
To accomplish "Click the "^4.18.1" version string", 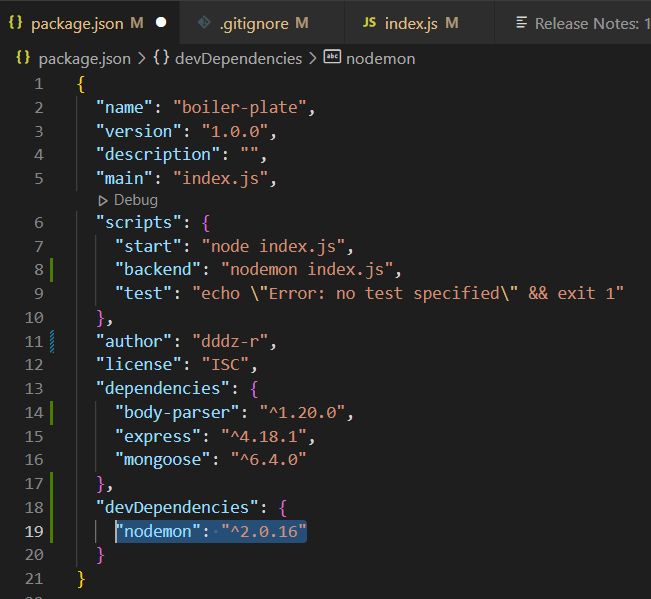I will point(264,437).
